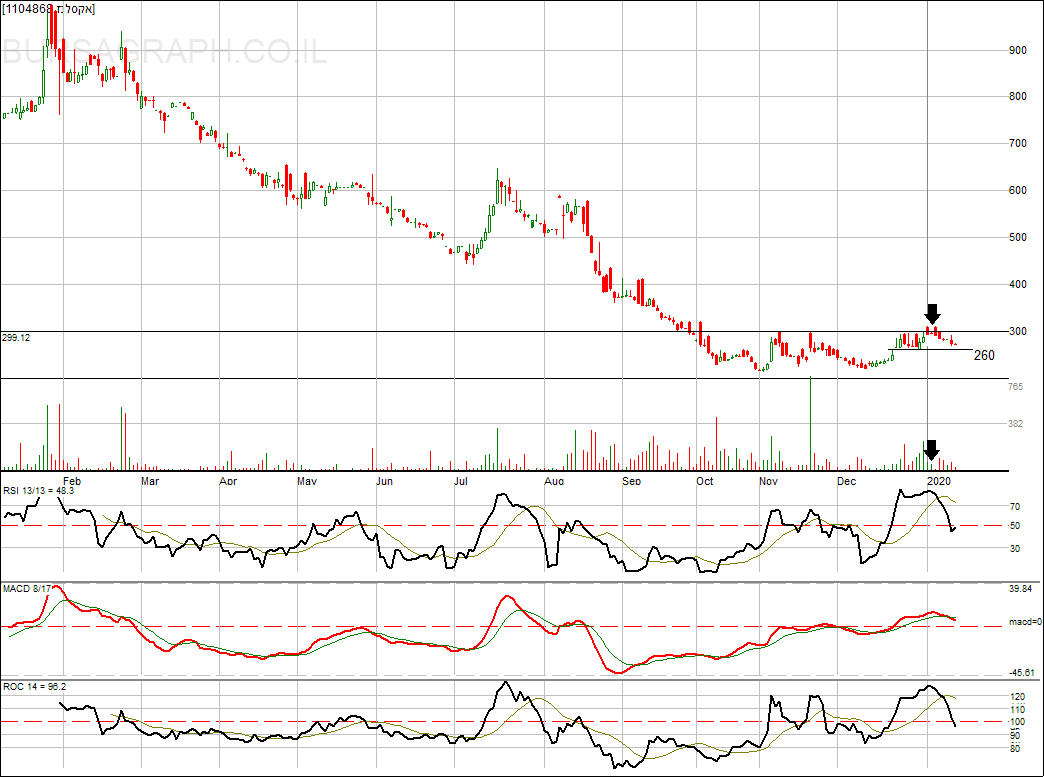The height and width of the screenshot is (777, 1044).
Task: Click the 'MACD 8/17' indicator label
Action: 27,589
